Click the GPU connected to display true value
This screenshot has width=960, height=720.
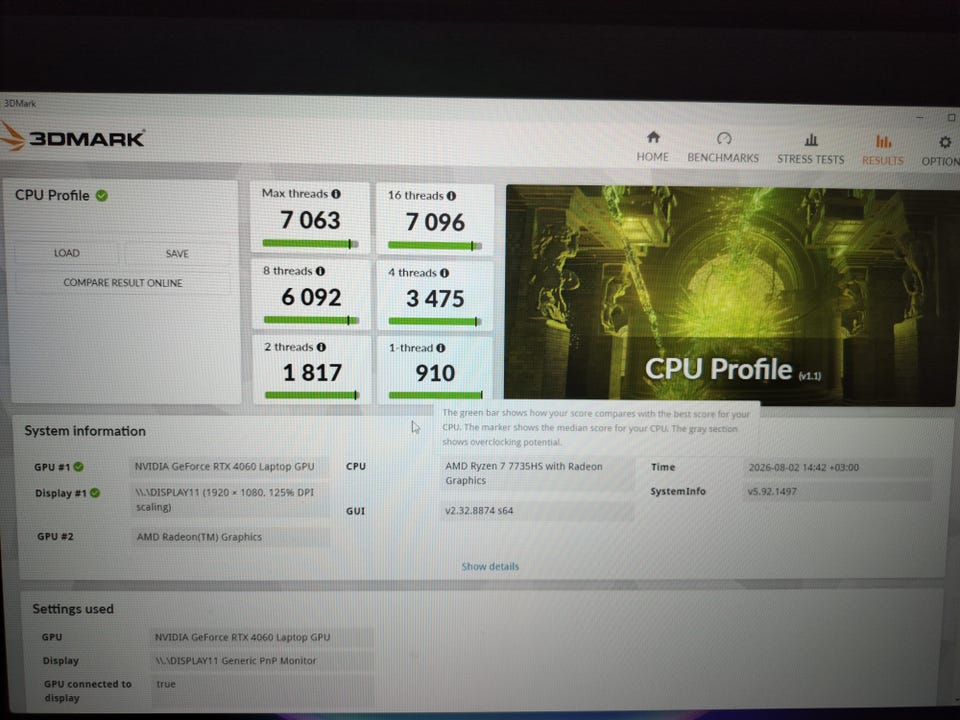261,691
